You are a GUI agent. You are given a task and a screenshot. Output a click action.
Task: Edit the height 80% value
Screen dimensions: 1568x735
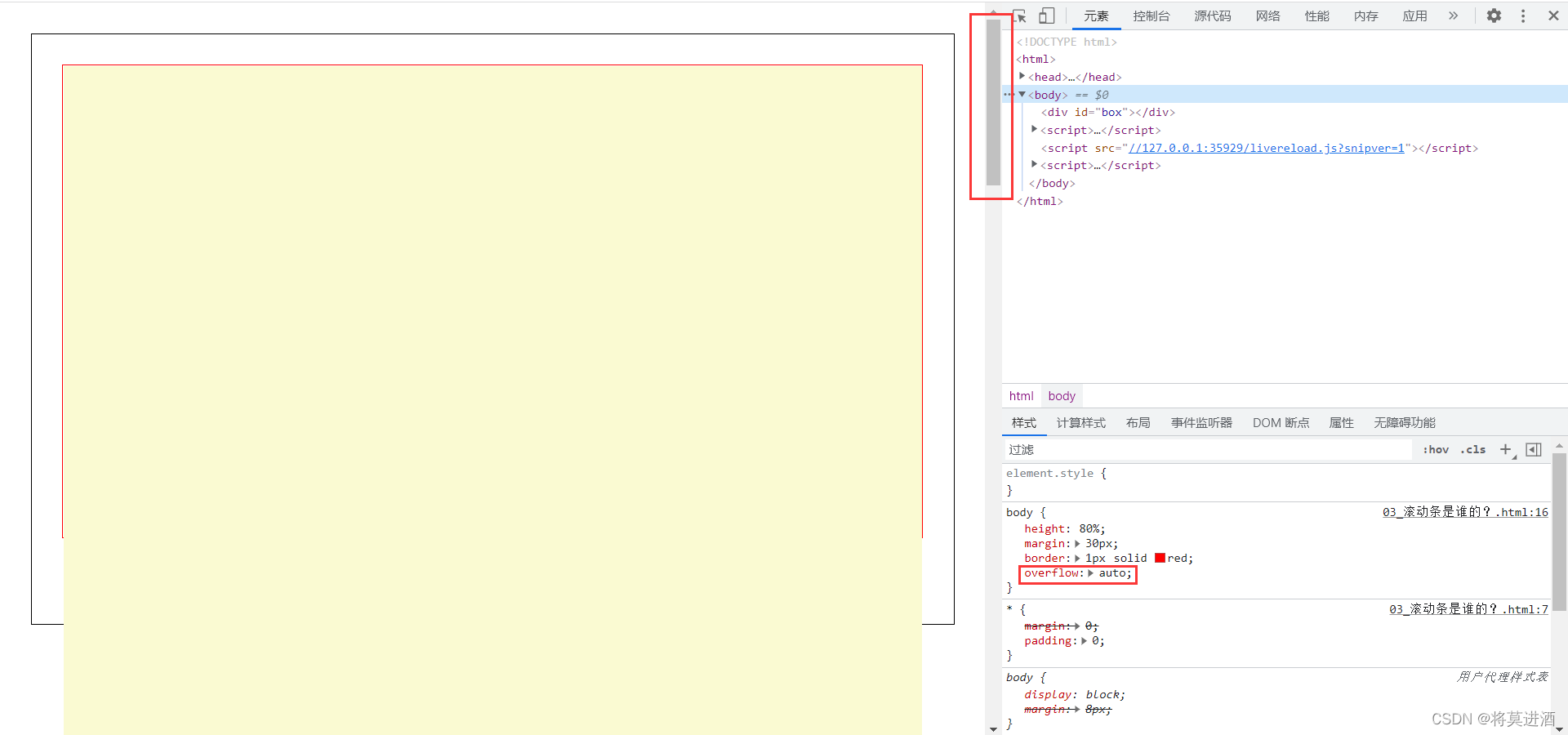(x=1090, y=528)
